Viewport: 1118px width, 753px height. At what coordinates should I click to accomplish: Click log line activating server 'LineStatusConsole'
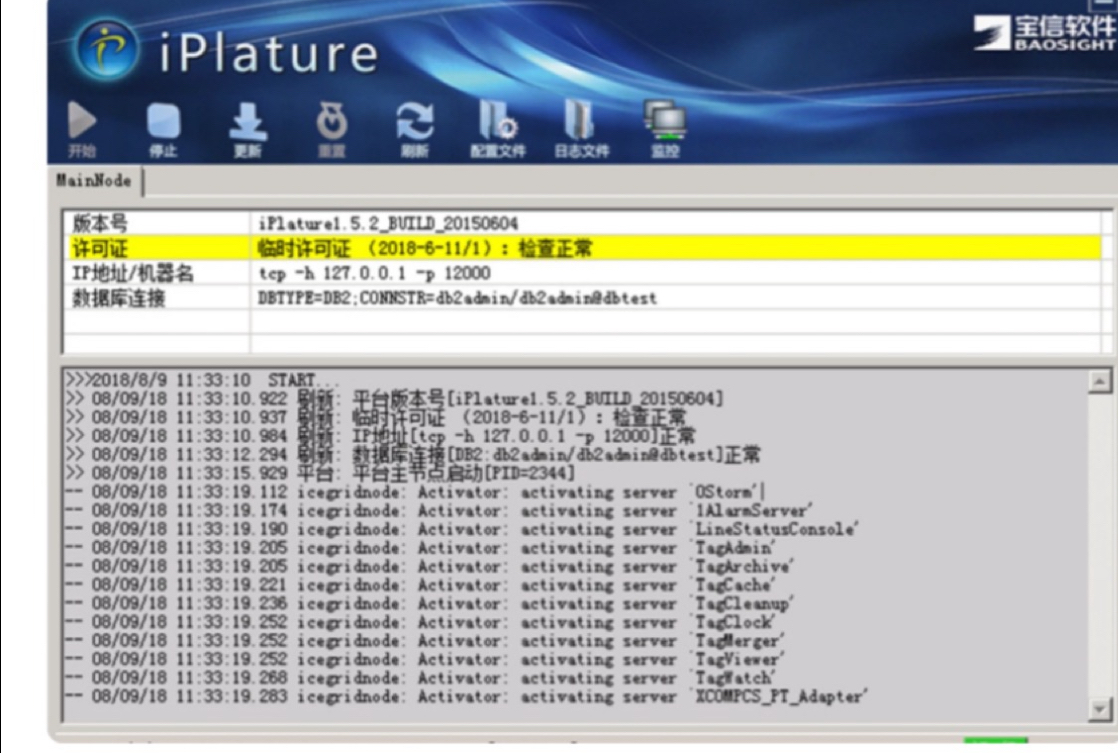462,529
